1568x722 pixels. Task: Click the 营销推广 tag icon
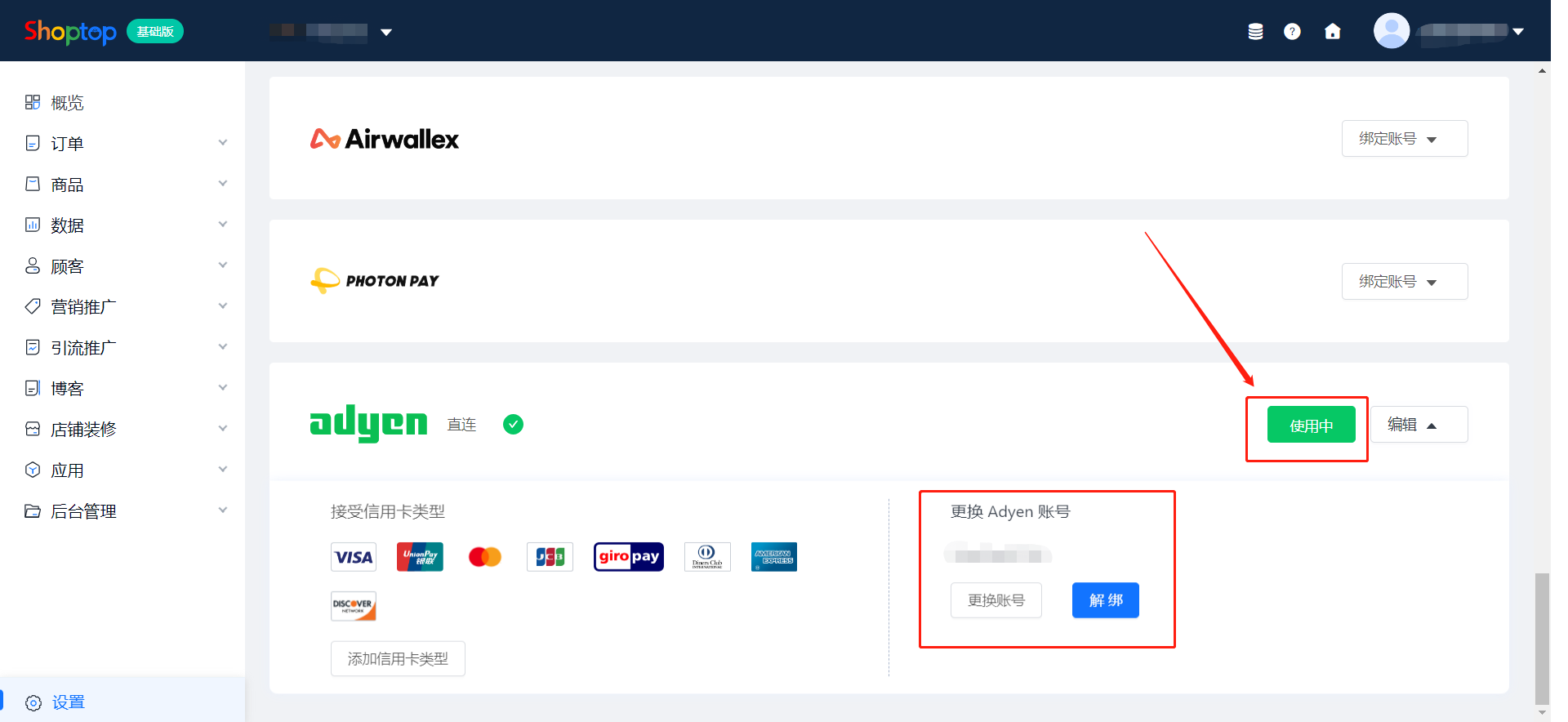33,306
